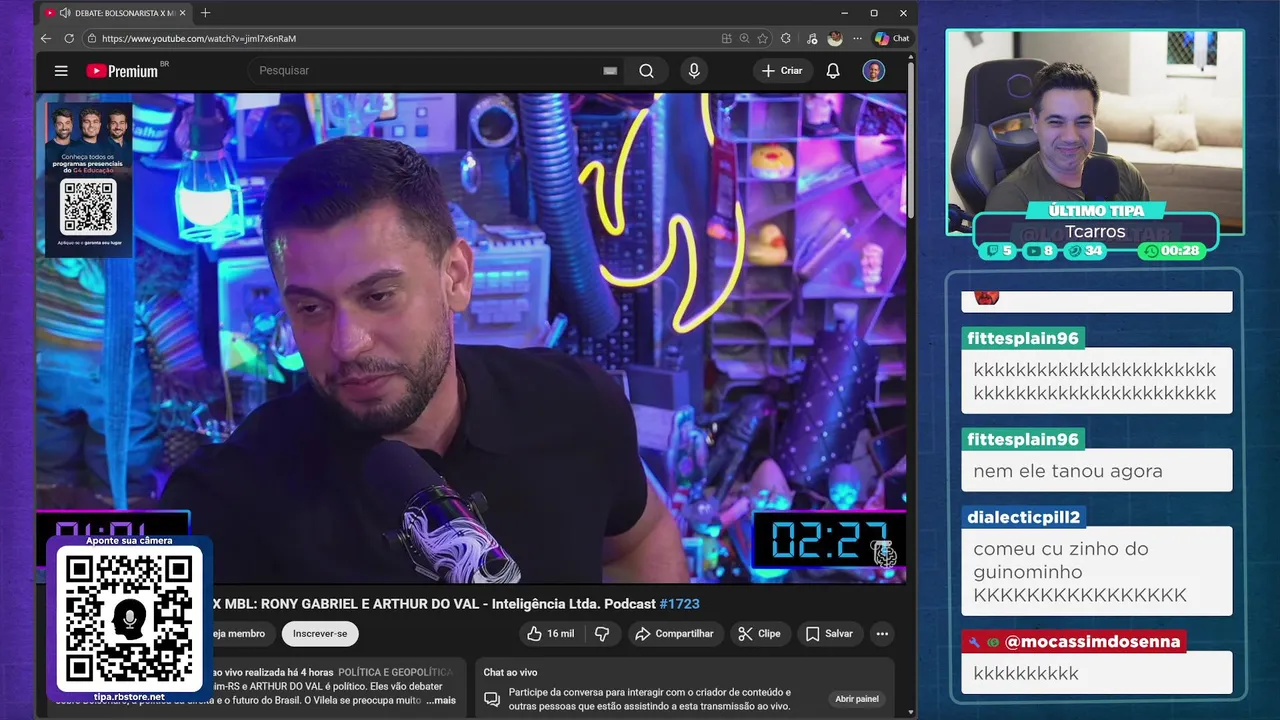Click wrench moderator badge beside @mocassimdosenna
The width and height of the screenshot is (1280, 720).
pos(975,642)
